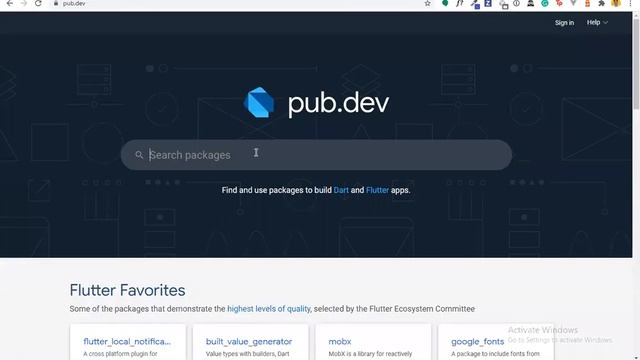Open the Extensions puzzle piece menu

point(601,3)
